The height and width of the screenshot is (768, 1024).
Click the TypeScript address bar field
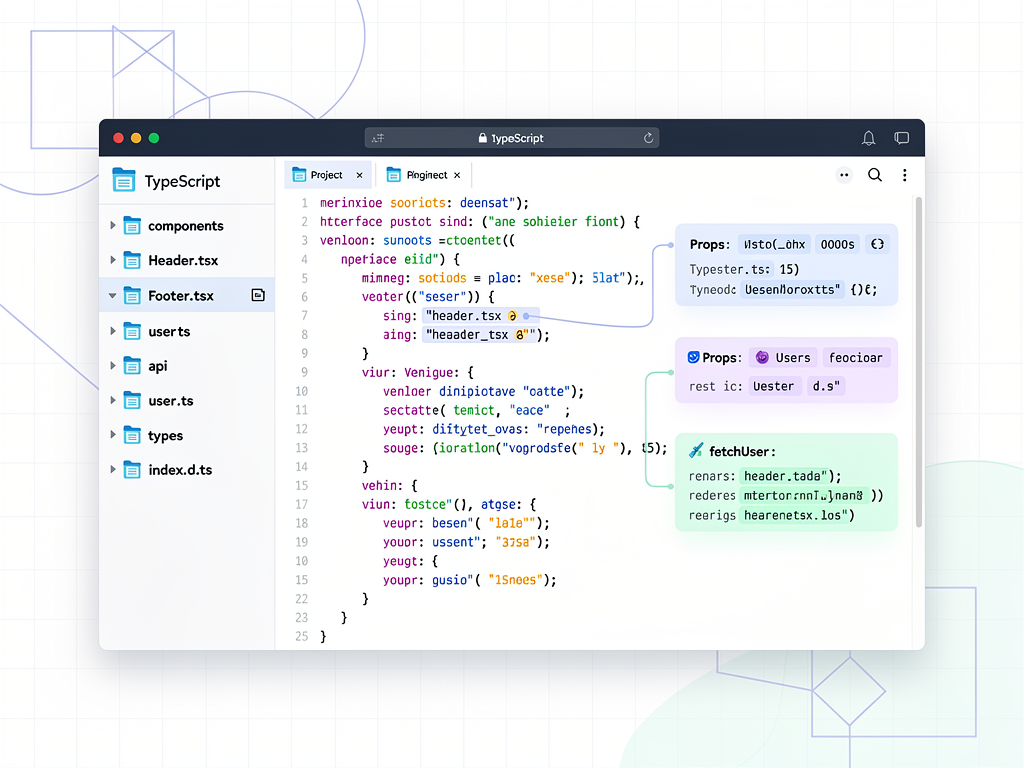[511, 138]
